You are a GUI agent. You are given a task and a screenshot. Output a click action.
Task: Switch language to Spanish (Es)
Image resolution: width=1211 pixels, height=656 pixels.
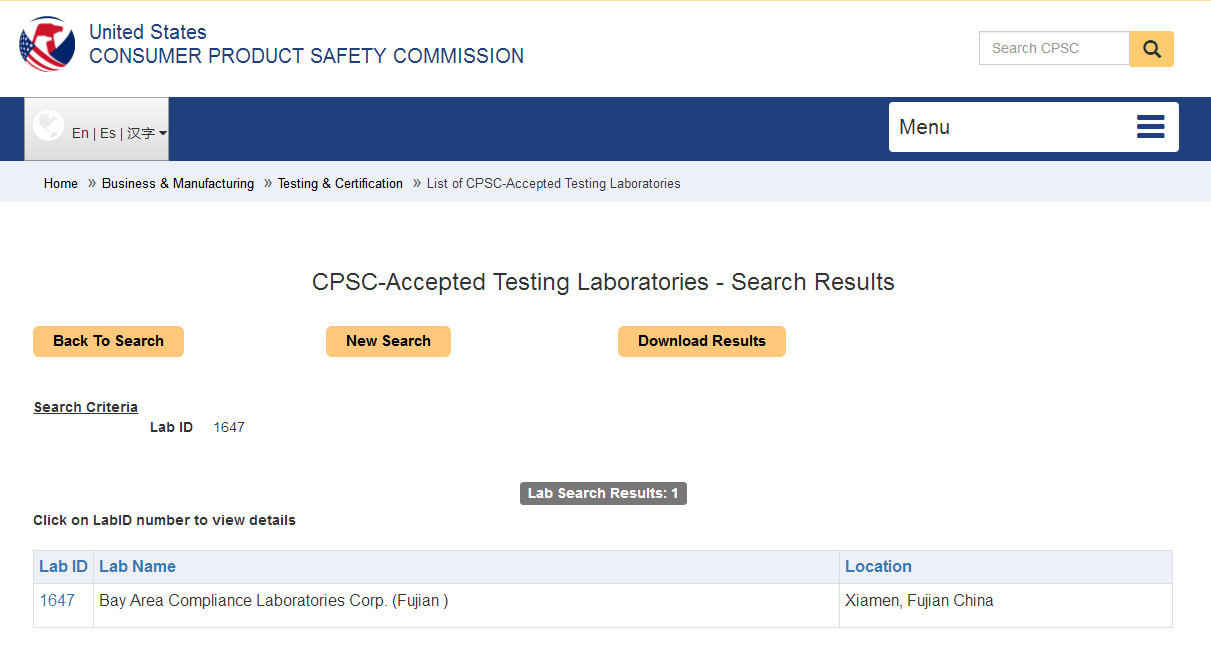click(107, 133)
